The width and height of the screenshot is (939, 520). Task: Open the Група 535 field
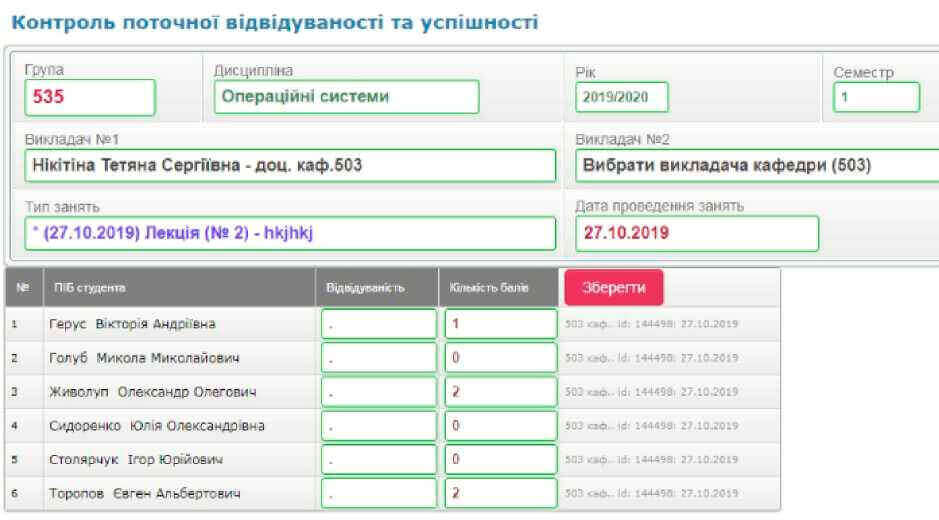90,97
